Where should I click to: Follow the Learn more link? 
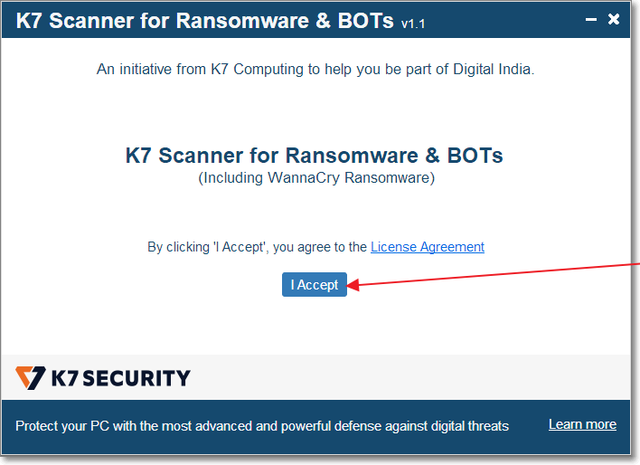tap(582, 425)
